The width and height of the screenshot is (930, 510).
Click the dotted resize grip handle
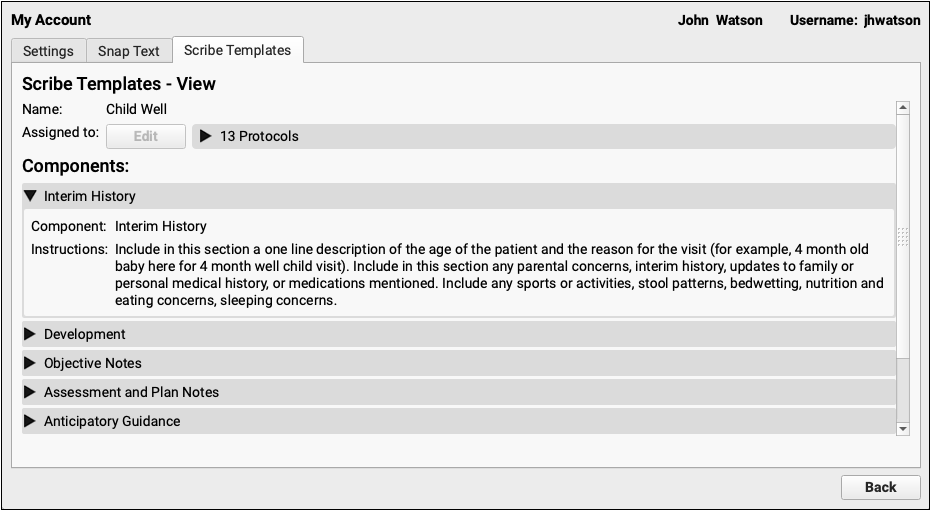[903, 237]
